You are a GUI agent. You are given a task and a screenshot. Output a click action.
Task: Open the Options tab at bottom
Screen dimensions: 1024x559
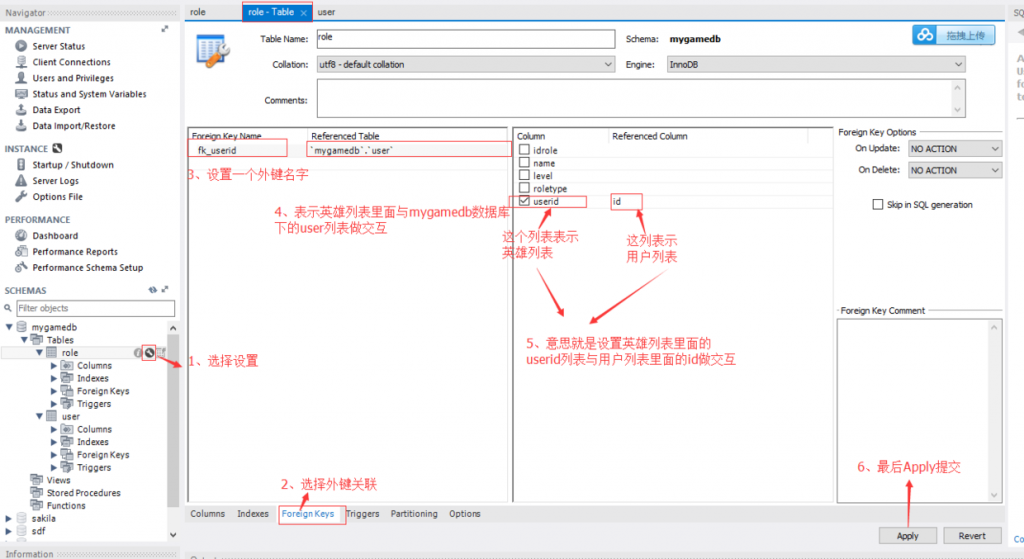[464, 514]
